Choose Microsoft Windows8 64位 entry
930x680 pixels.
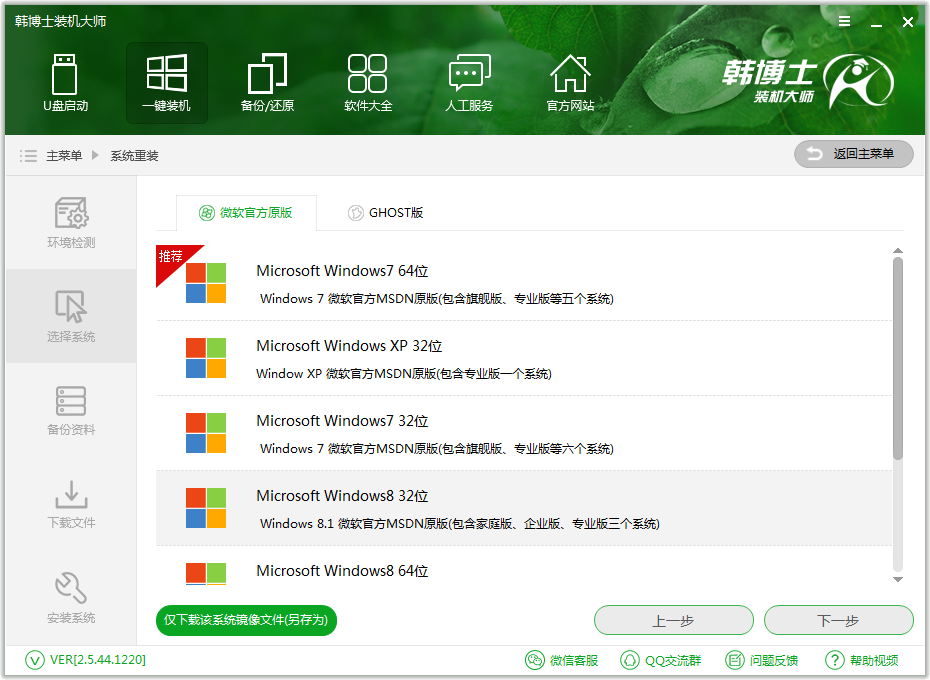tap(524, 565)
